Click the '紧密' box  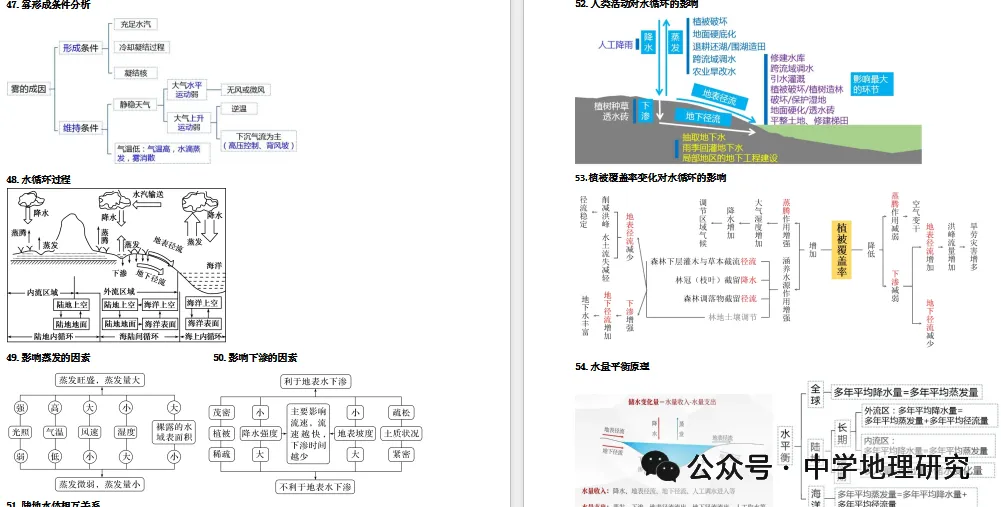pyautogui.click(x=402, y=454)
